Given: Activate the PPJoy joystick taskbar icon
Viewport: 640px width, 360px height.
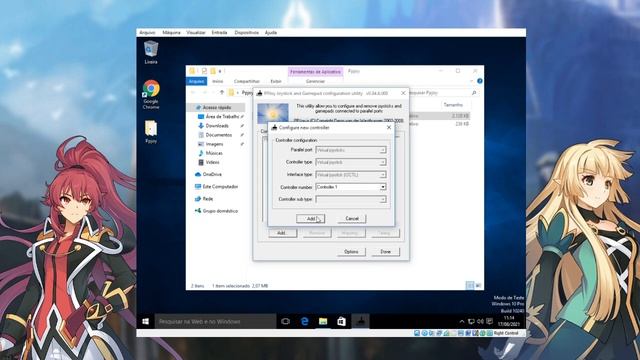Looking at the screenshot, I should 360,322.
